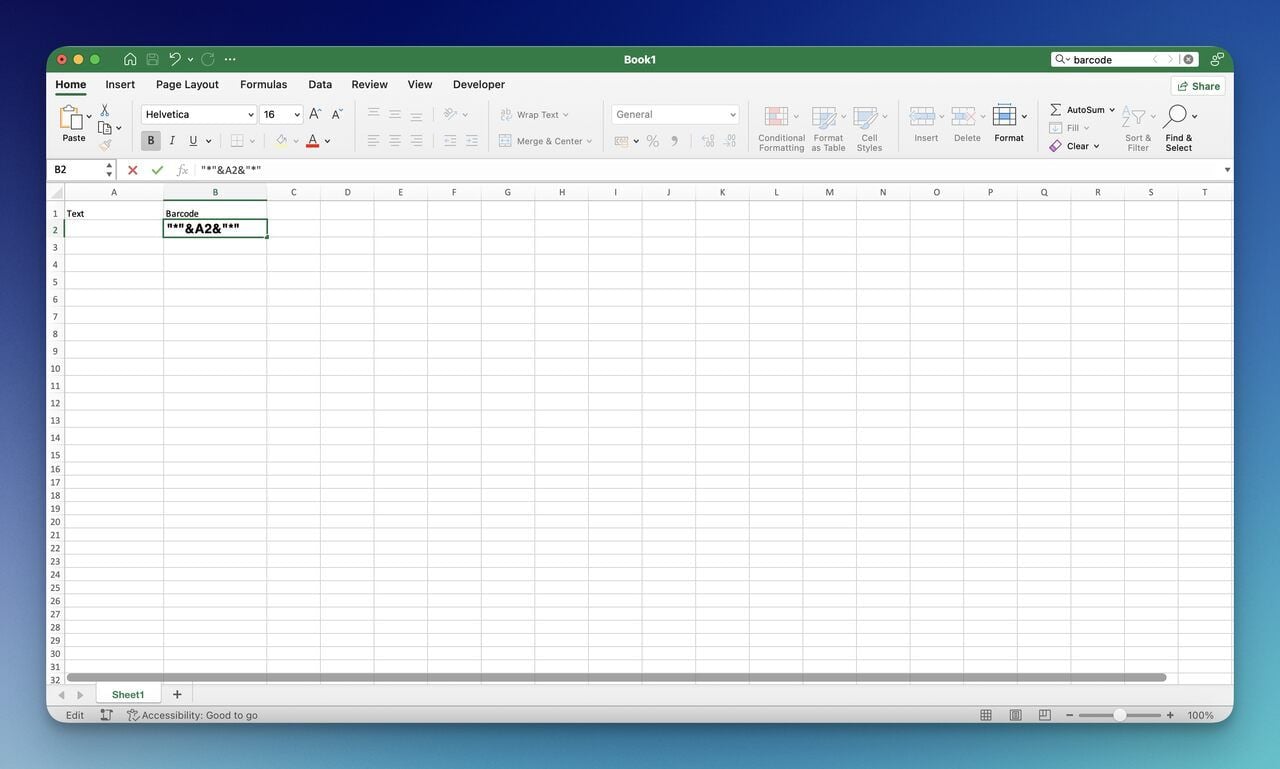Image resolution: width=1280 pixels, height=769 pixels.
Task: Expand the Merge & Center dropdown
Action: tap(589, 141)
